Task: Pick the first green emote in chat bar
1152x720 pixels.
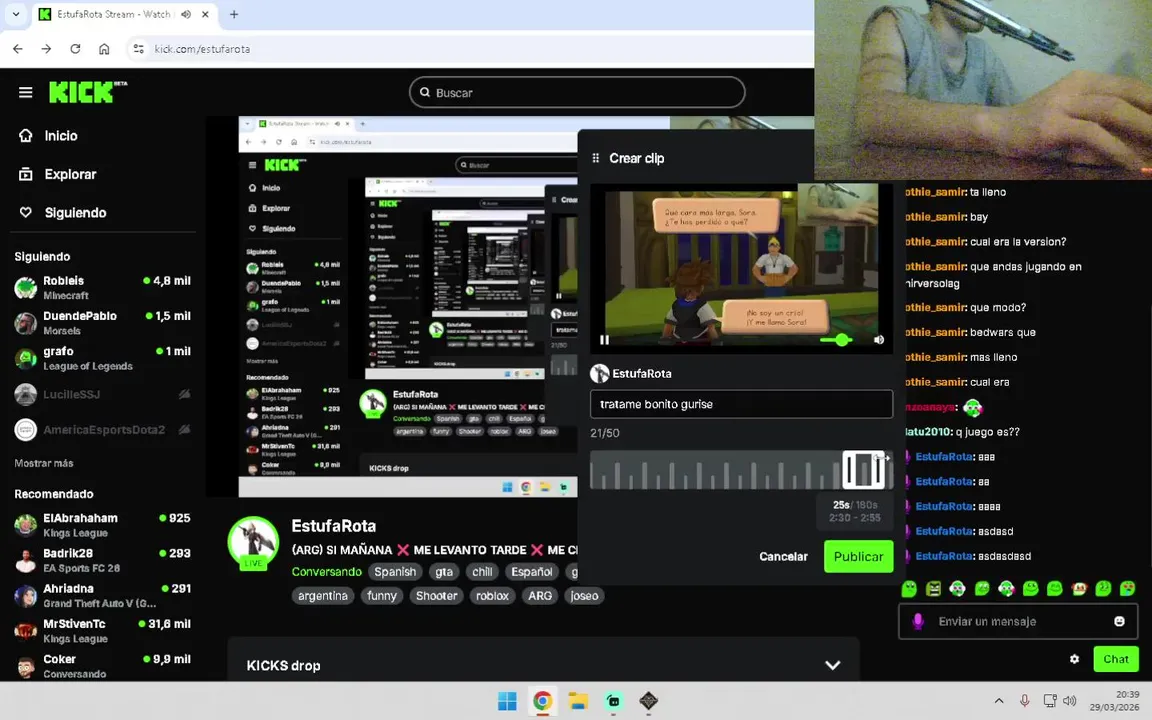Action: [909, 588]
